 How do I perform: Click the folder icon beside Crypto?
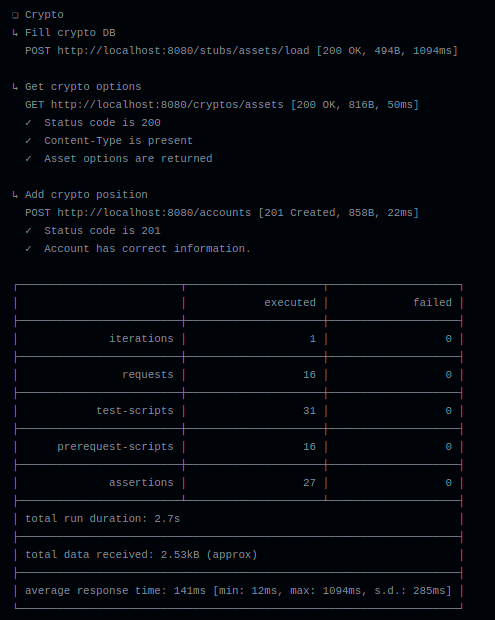(15, 15)
